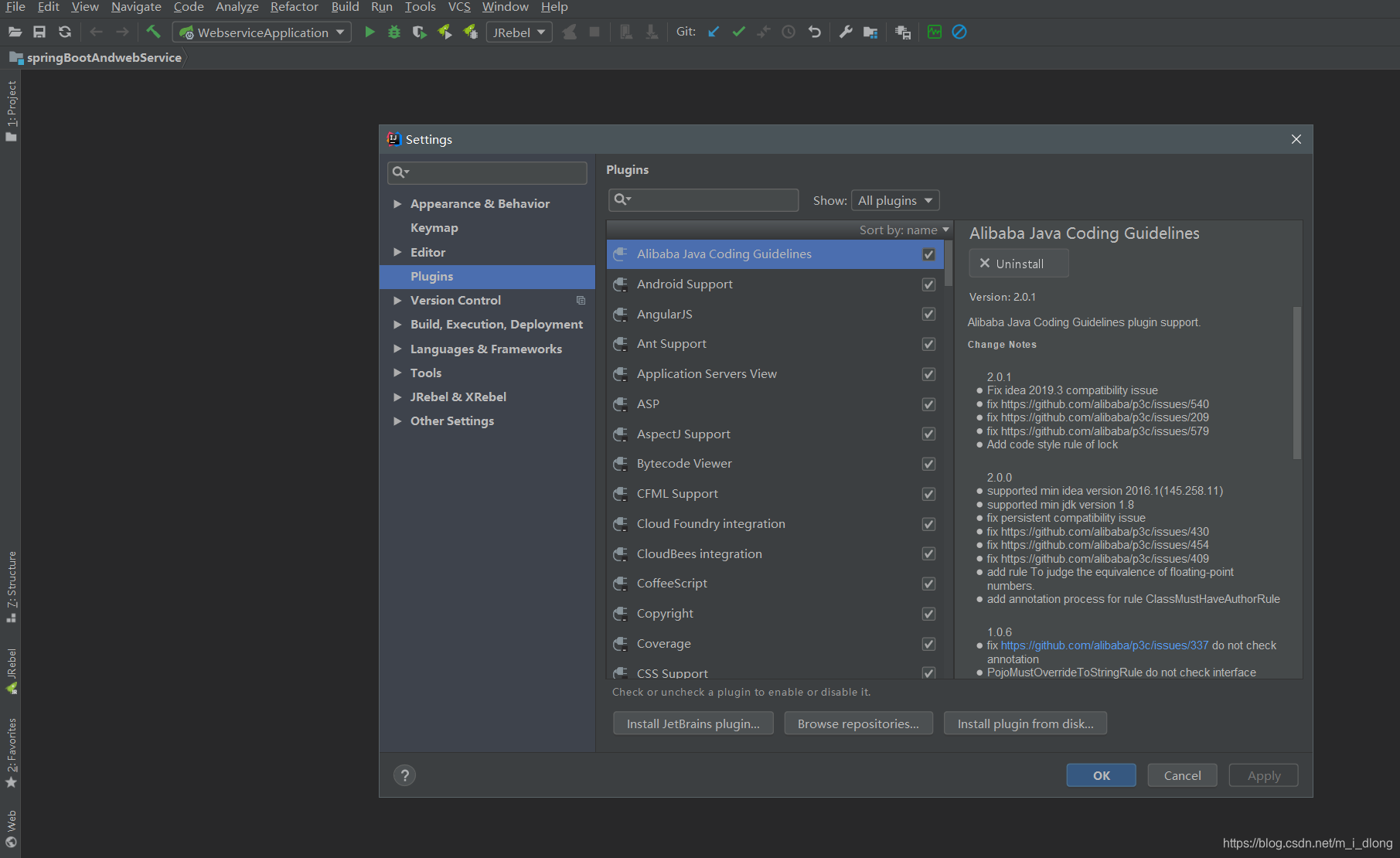
Task: Open the Web tool window sidebar
Action: pyautogui.click(x=11, y=829)
